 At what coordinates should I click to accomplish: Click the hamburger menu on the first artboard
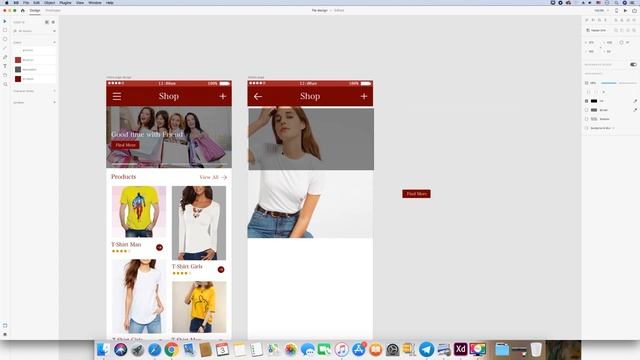(117, 96)
